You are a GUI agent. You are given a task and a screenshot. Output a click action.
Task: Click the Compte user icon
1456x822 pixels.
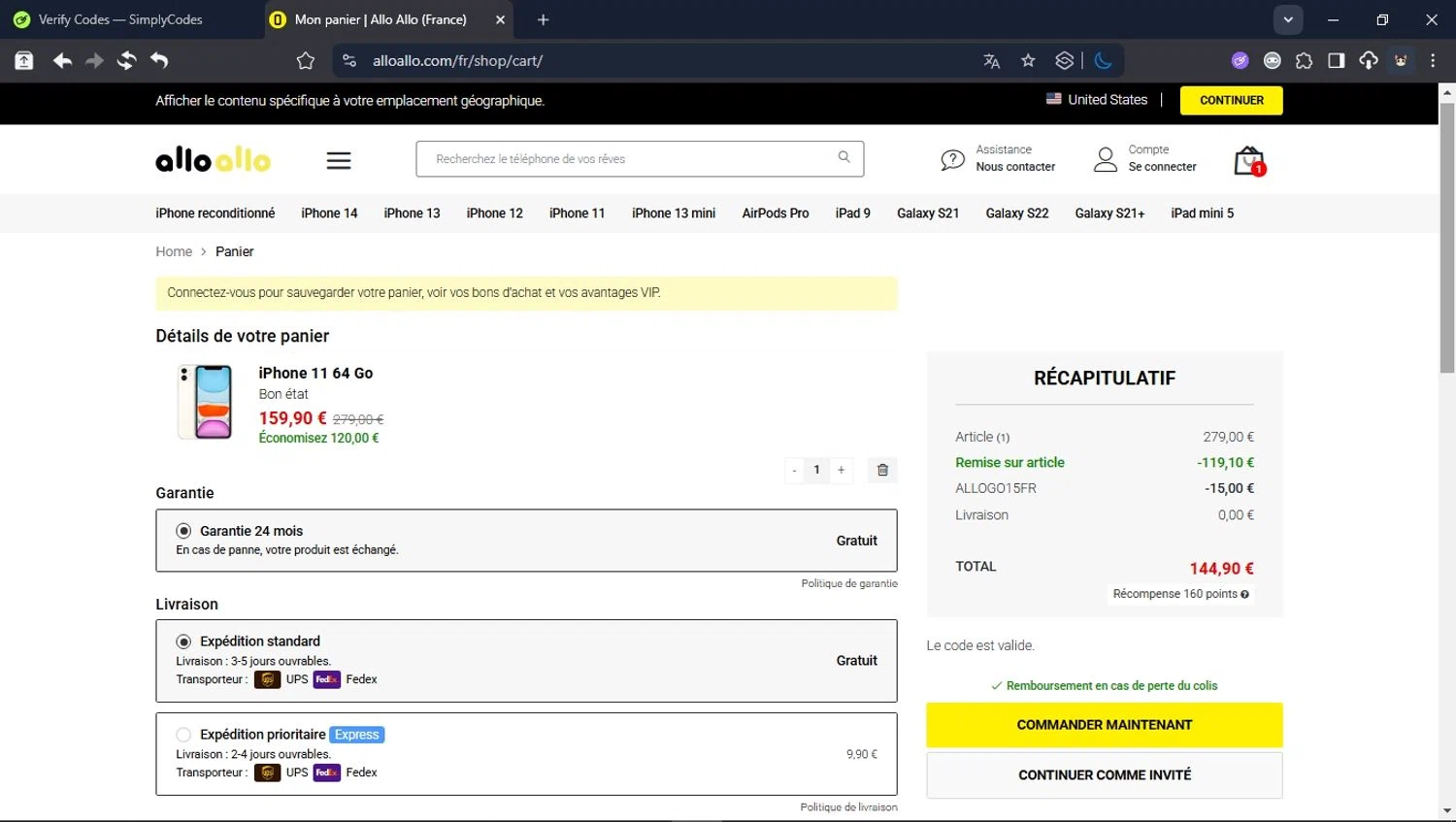click(1106, 159)
